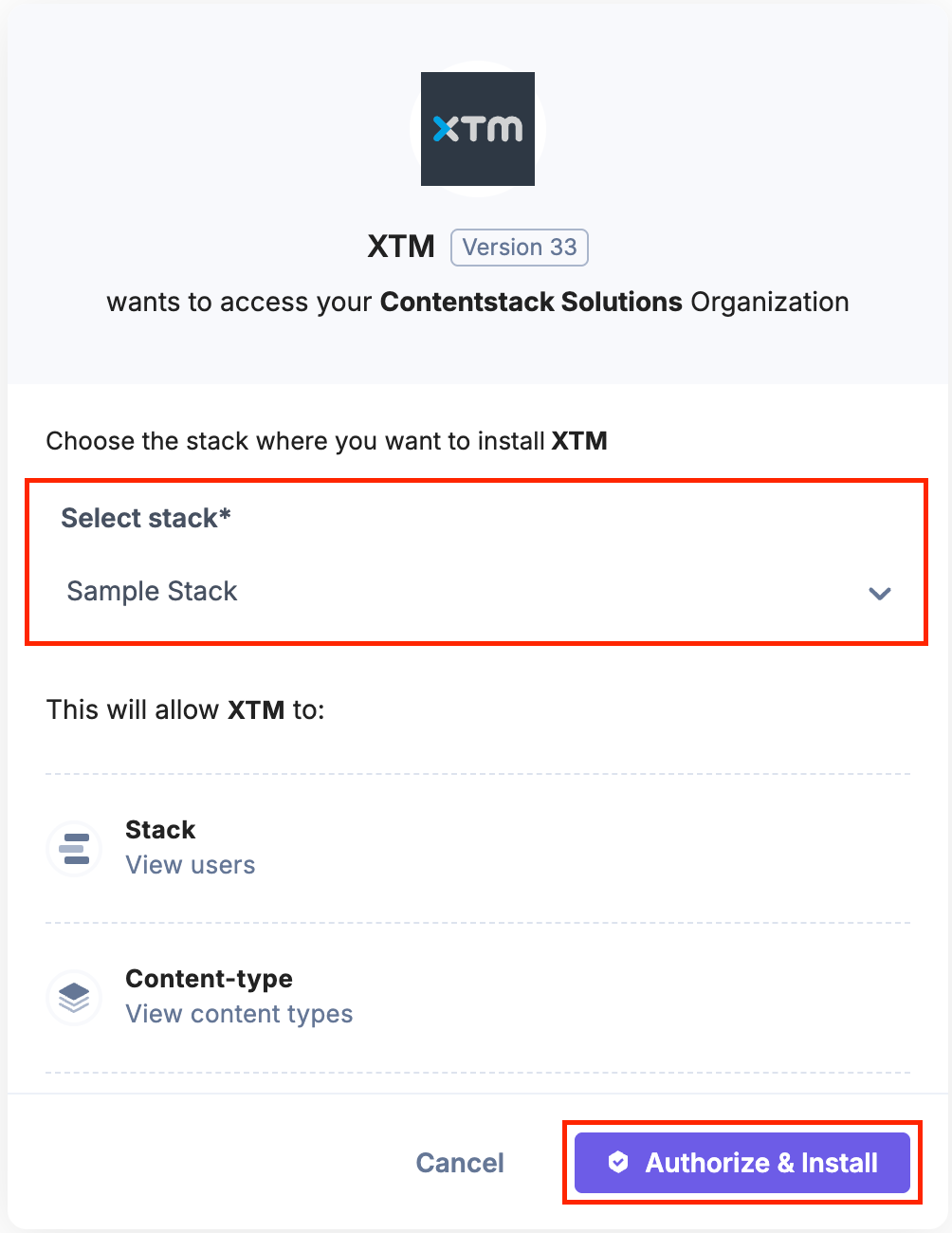The height and width of the screenshot is (1233, 952).
Task: Click the dashed divider below the permissions list
Action: 476,1070
